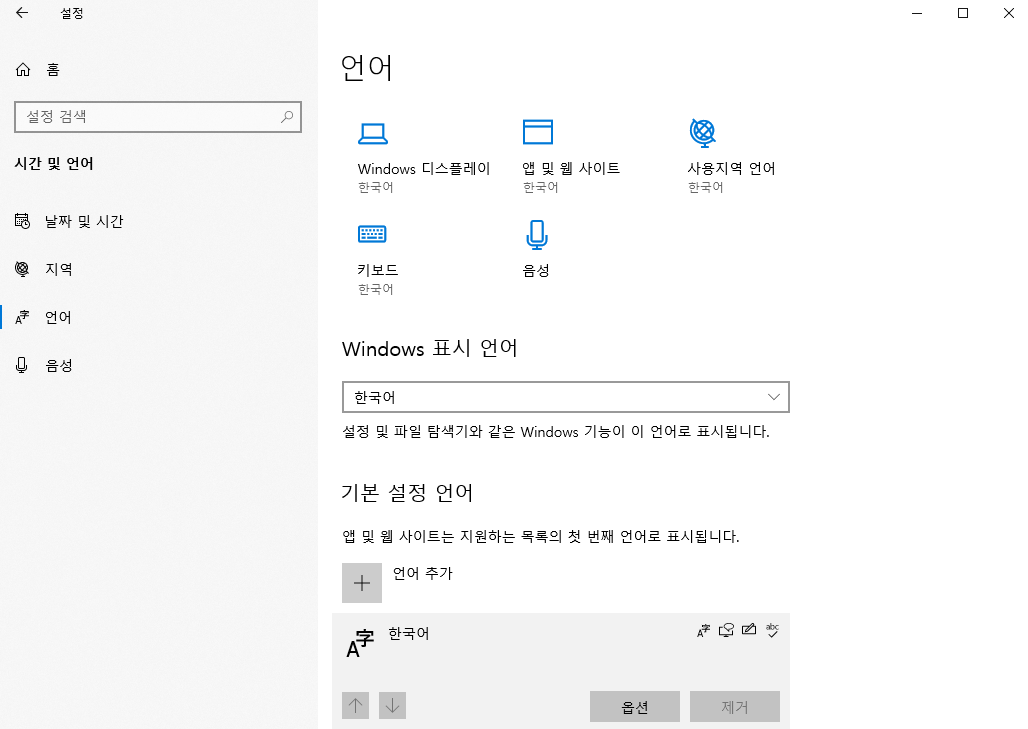Viewport: 1028px width, 729px height.
Task: Click the 언어 page heading
Action: pos(367,68)
